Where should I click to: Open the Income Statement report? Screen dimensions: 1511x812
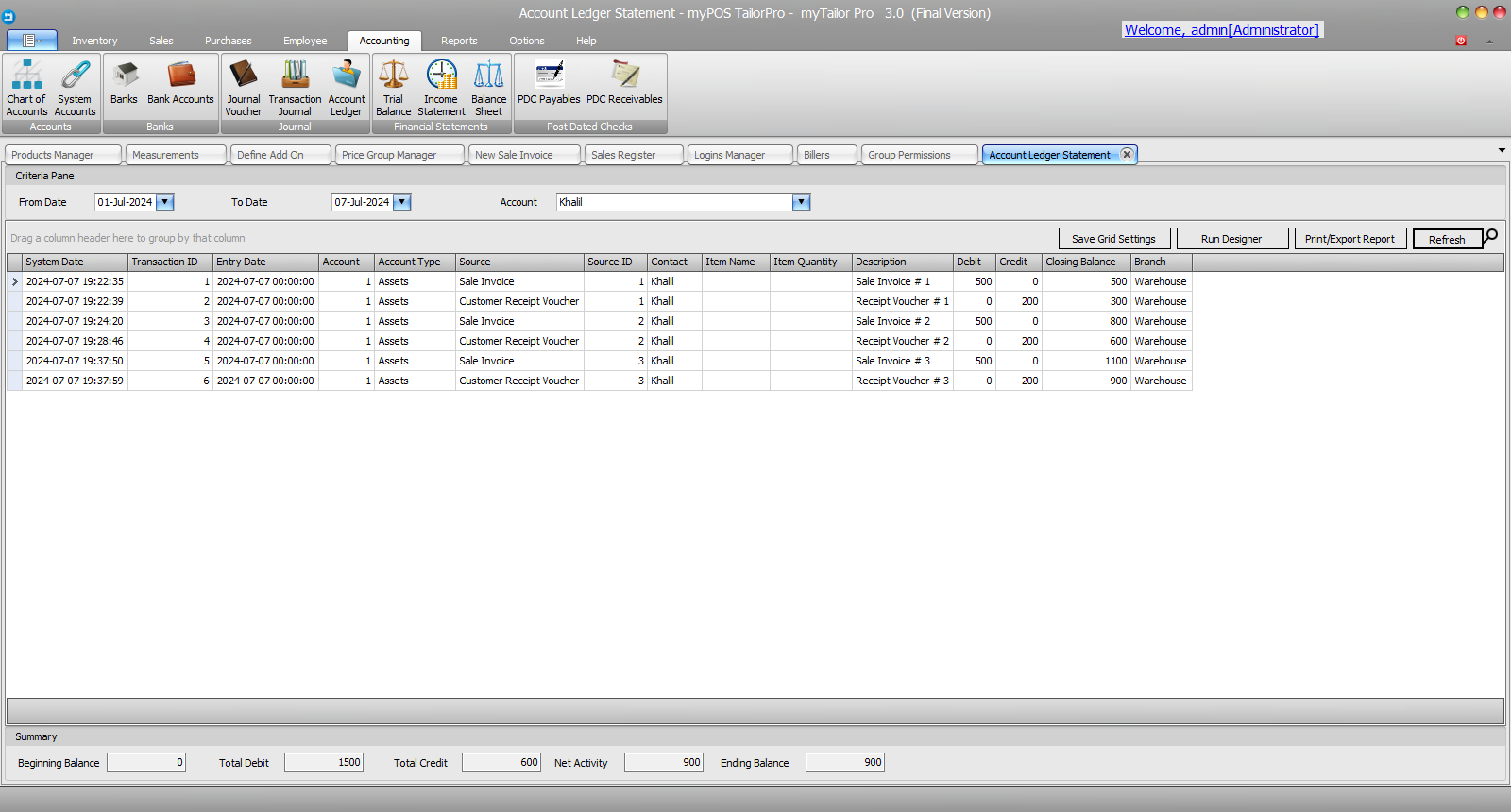coord(441,86)
